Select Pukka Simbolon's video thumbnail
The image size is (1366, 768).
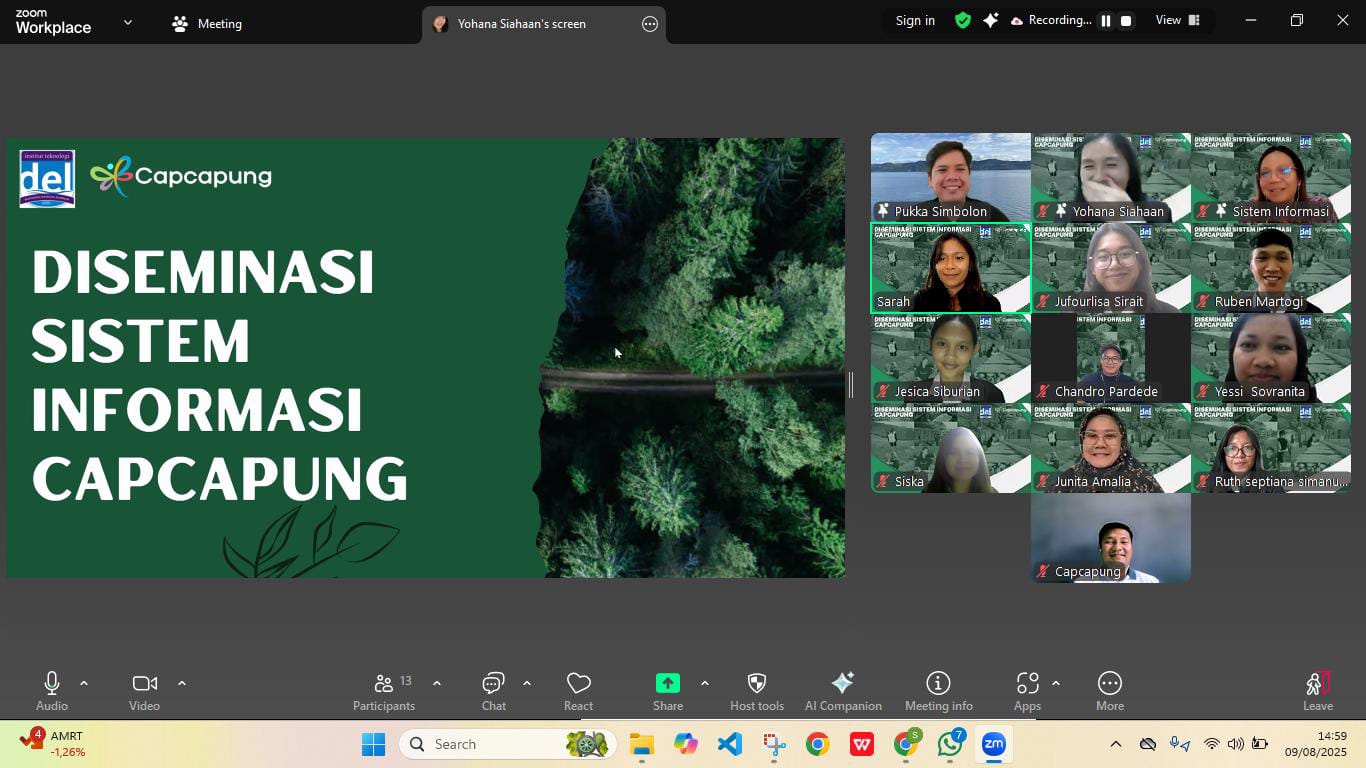coord(951,177)
